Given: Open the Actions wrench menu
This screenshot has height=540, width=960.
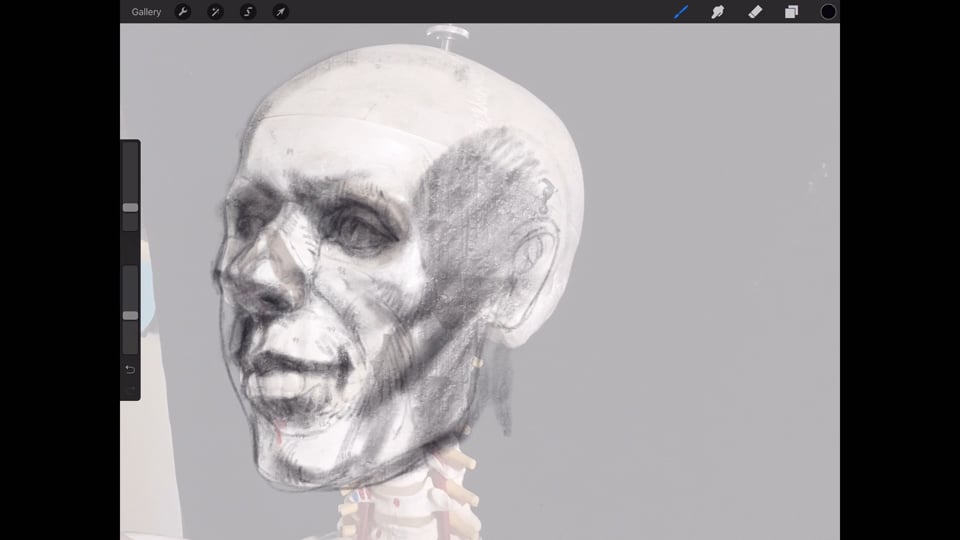Looking at the screenshot, I should [182, 12].
